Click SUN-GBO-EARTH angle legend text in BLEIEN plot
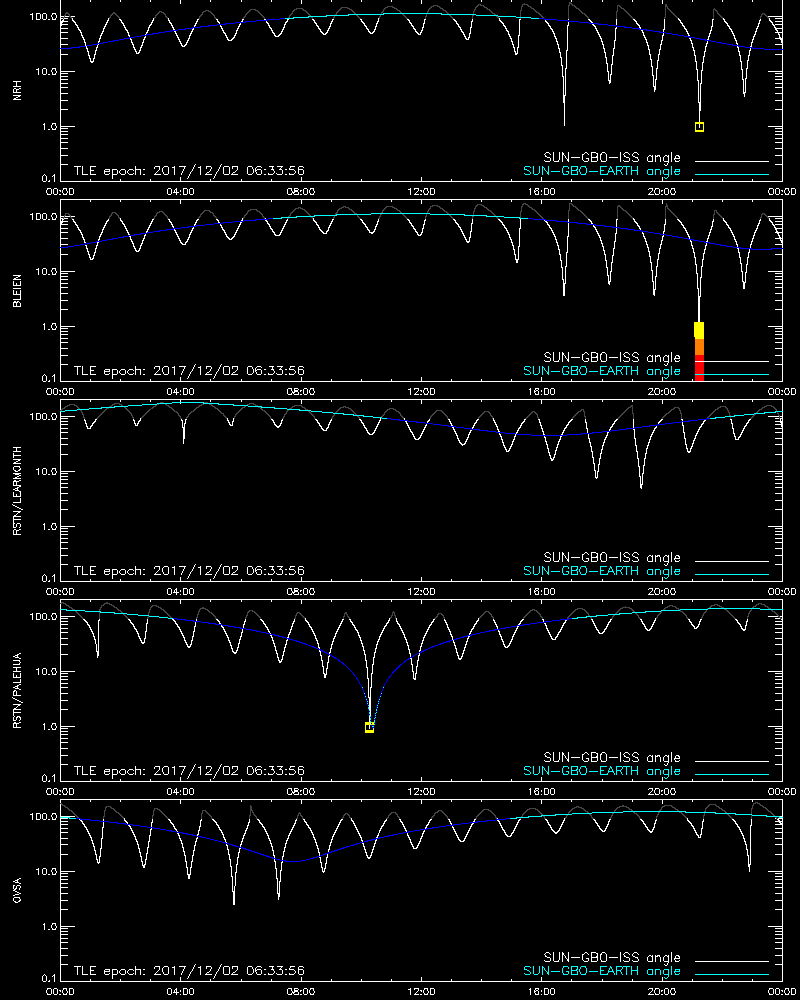 coord(602,371)
